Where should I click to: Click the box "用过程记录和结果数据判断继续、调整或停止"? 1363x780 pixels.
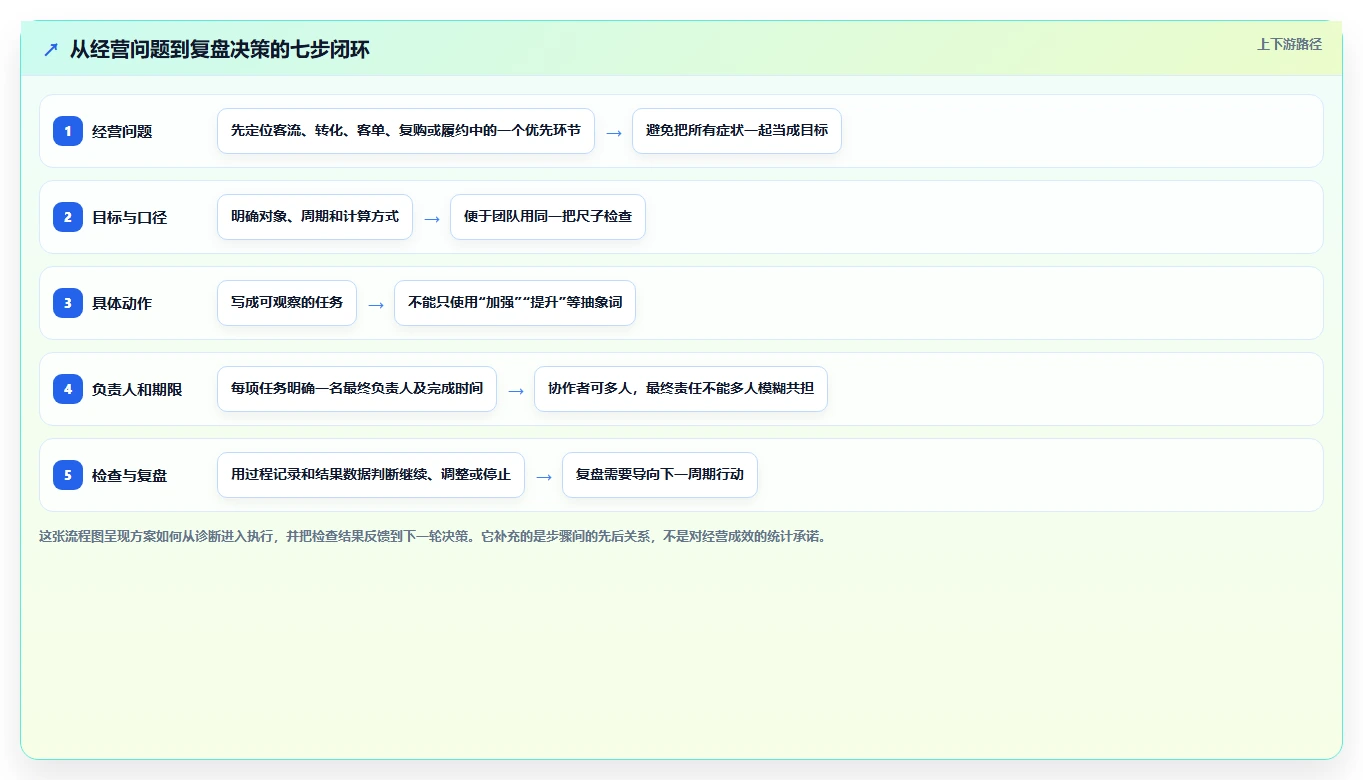(371, 475)
